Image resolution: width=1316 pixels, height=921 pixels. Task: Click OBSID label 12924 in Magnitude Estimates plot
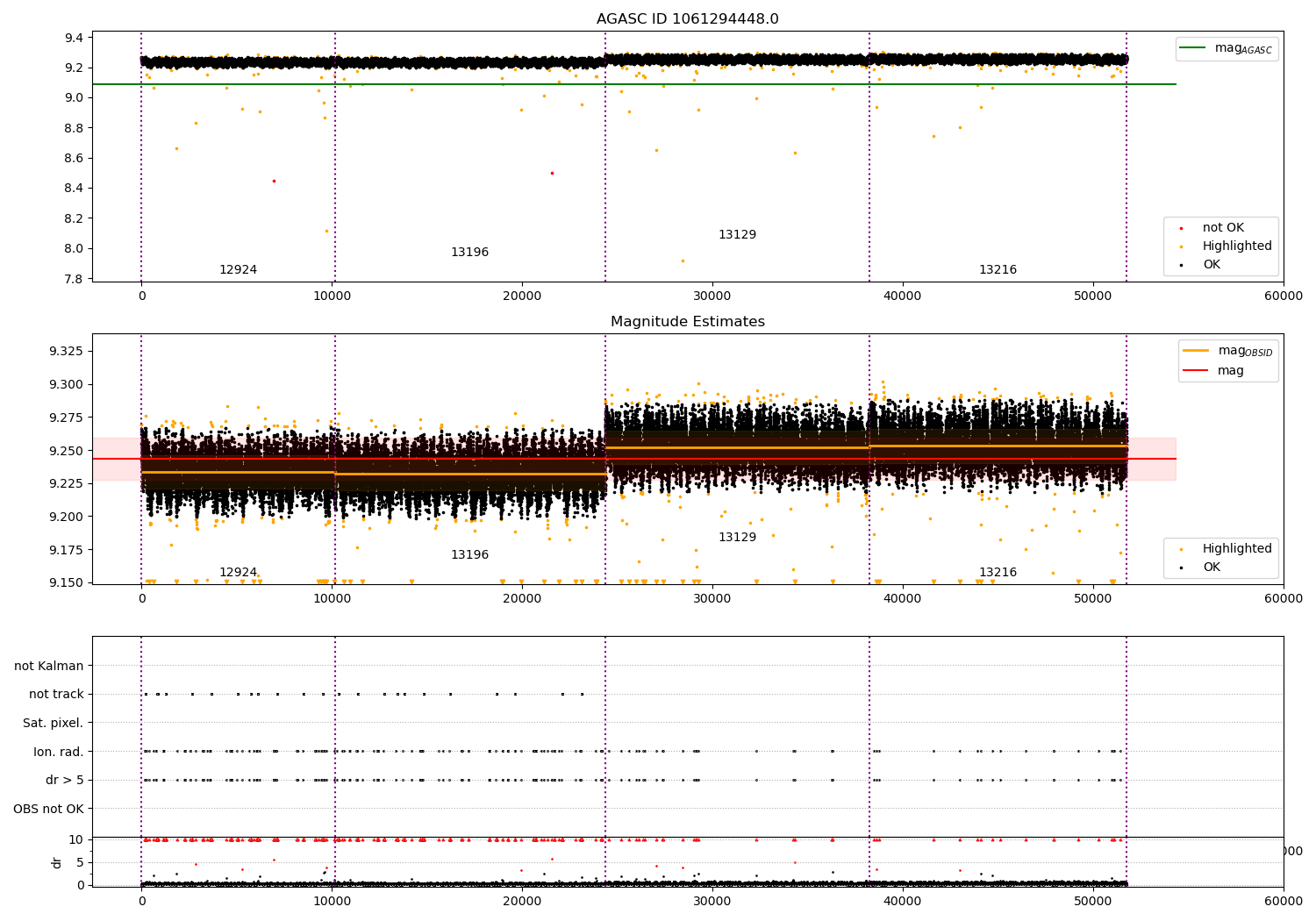point(238,573)
